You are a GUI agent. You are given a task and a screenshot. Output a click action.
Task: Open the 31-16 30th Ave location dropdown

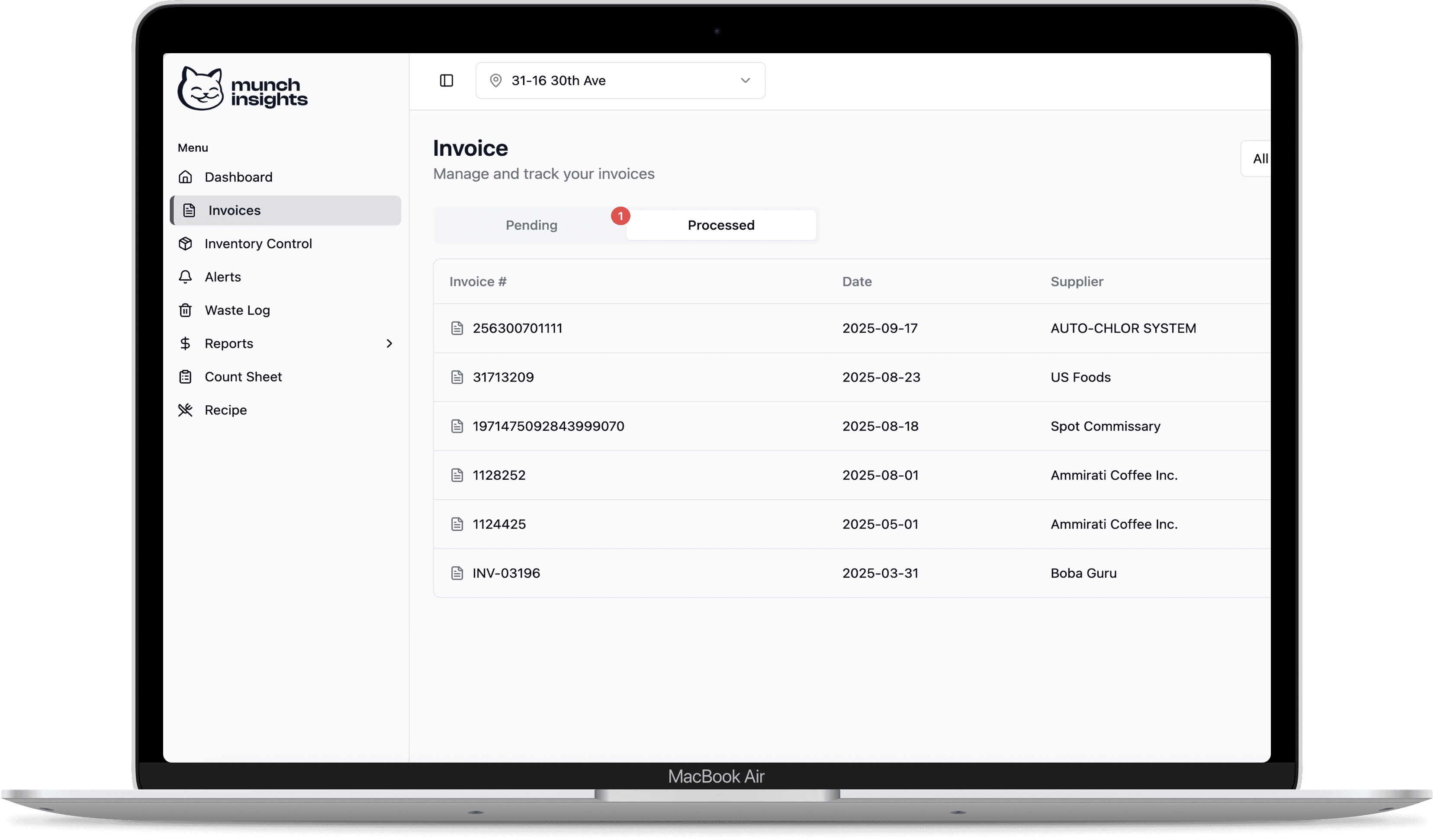(x=620, y=81)
